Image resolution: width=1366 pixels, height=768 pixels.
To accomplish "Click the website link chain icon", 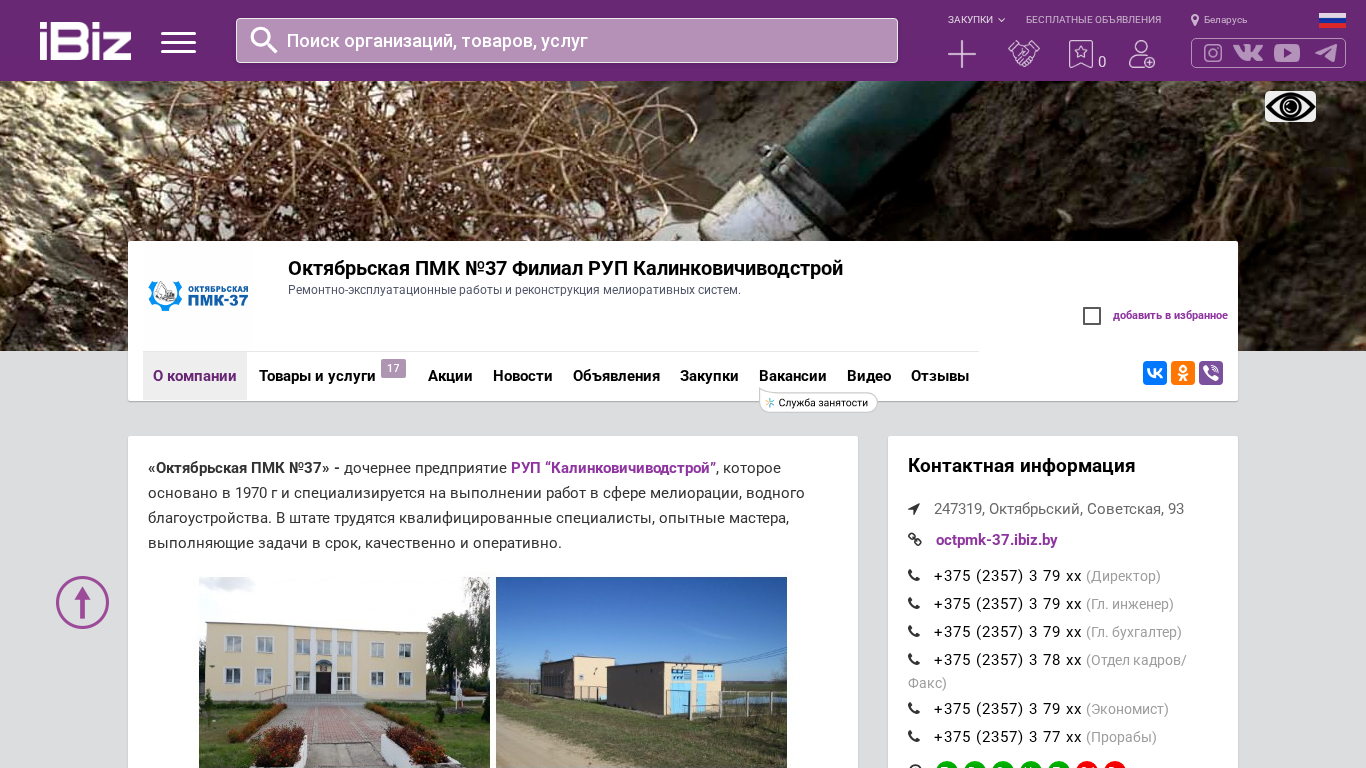I will tap(915, 540).
